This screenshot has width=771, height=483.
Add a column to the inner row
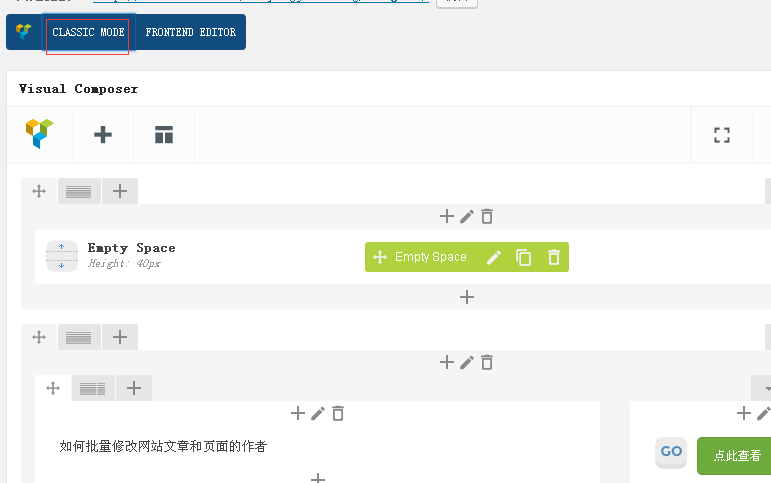134,388
